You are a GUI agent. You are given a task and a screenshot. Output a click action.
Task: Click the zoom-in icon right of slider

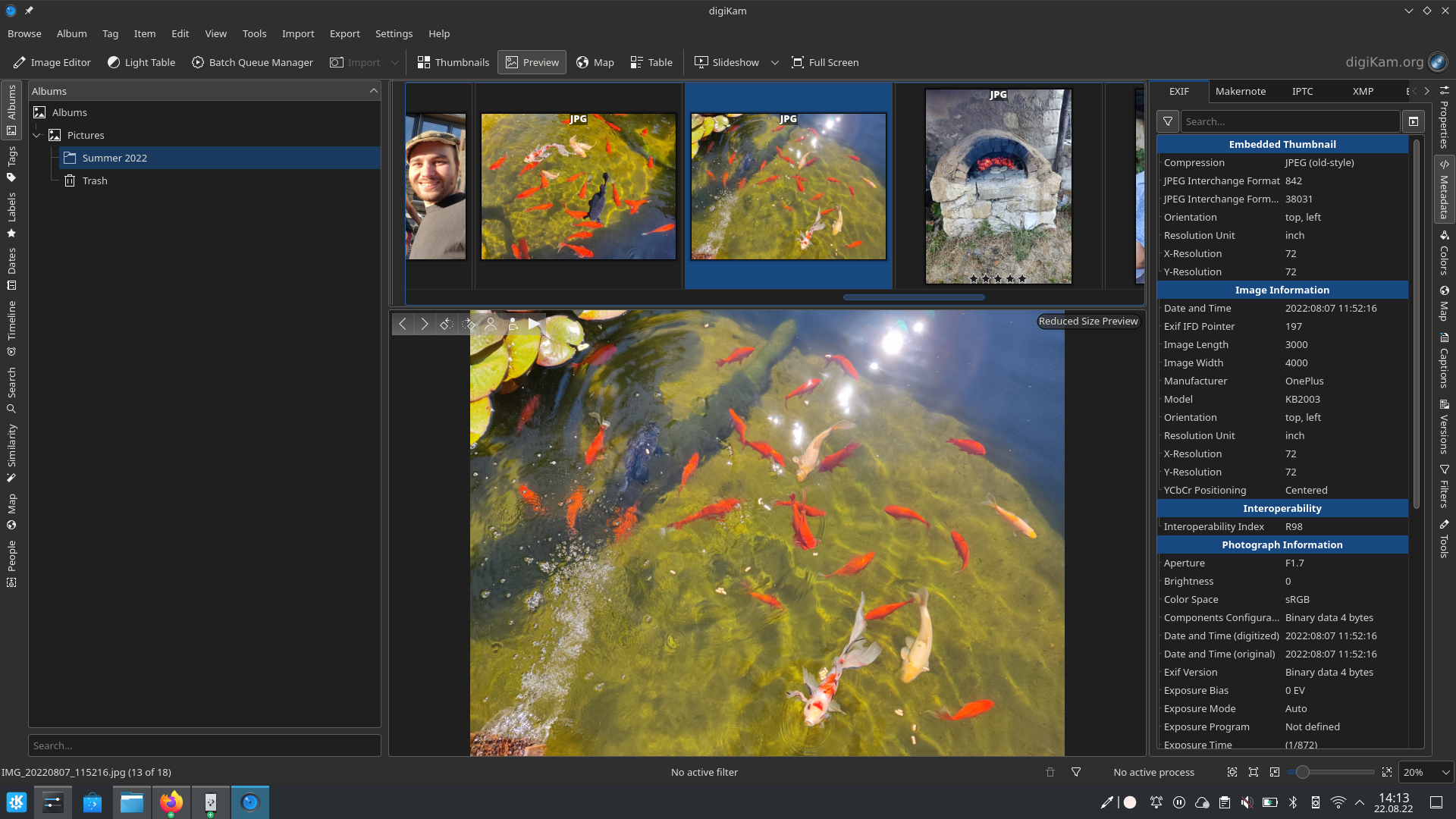[x=1387, y=772]
